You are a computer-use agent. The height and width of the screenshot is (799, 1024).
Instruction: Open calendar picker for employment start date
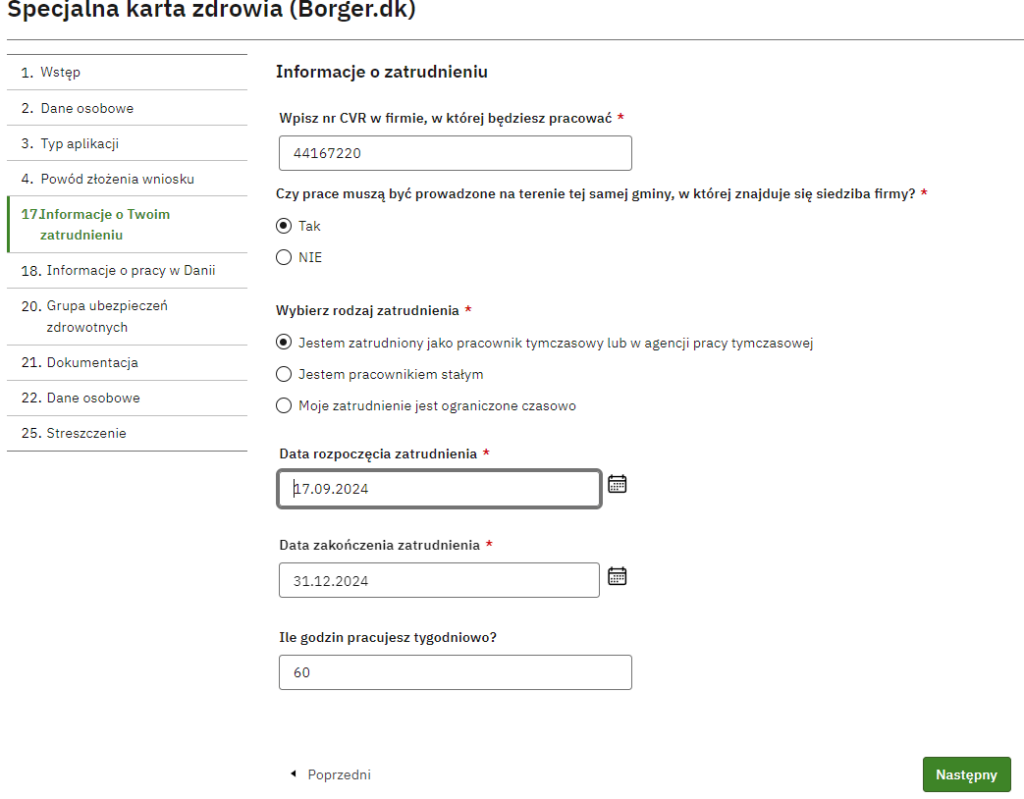pos(617,484)
